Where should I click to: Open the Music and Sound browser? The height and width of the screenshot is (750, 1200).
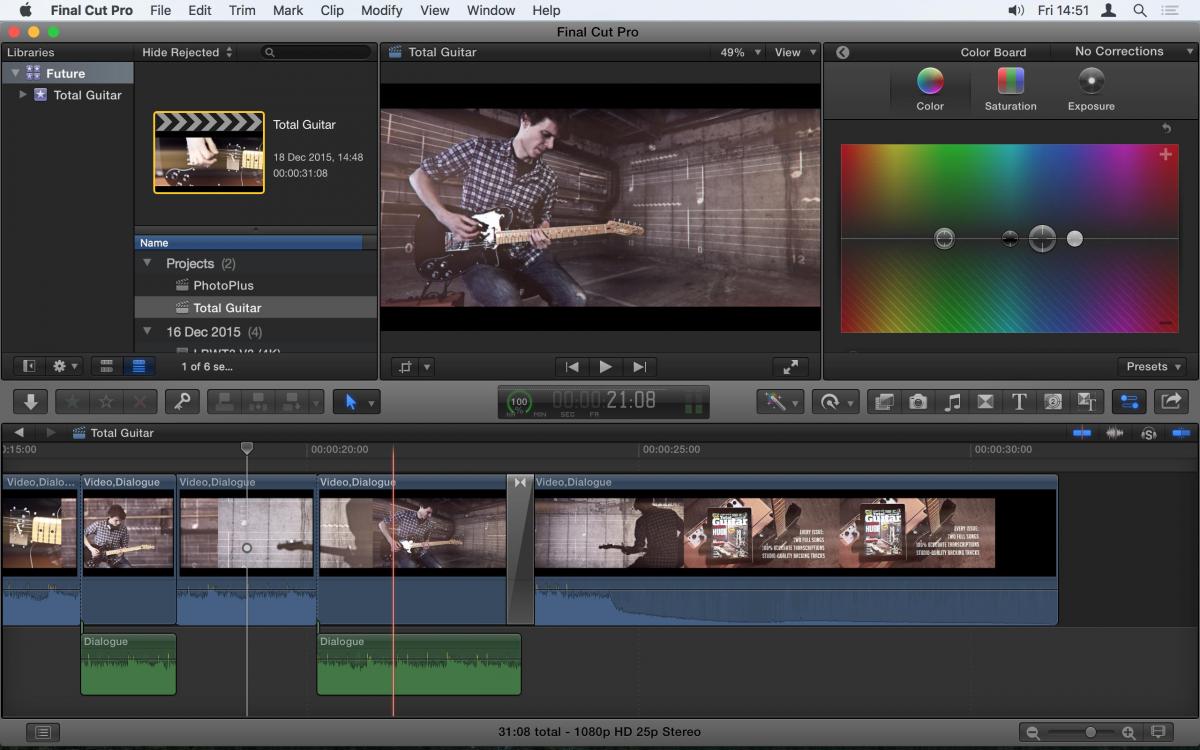(952, 402)
